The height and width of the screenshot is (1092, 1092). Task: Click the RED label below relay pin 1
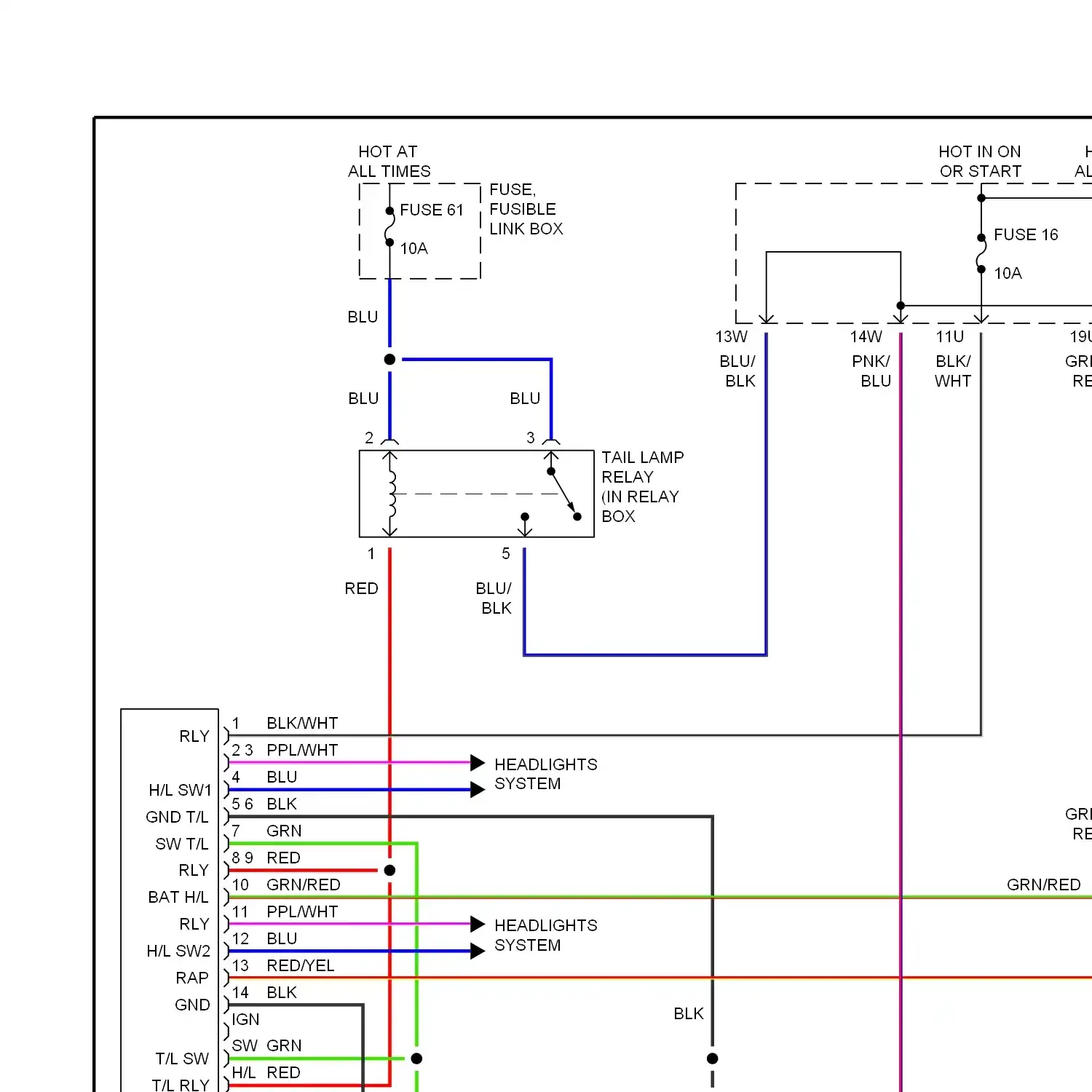361,588
